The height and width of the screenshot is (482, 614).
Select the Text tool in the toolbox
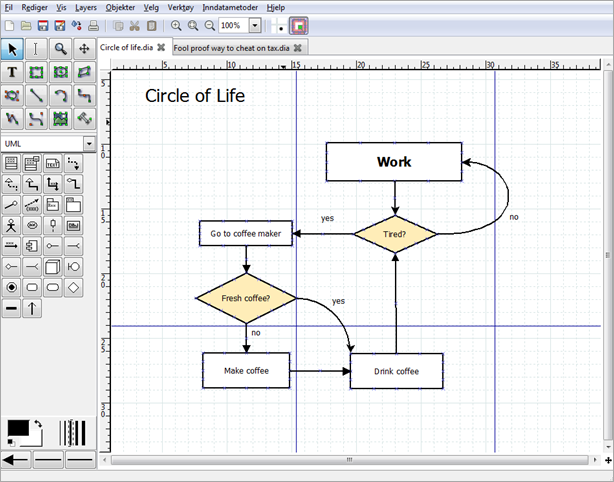click(12, 72)
